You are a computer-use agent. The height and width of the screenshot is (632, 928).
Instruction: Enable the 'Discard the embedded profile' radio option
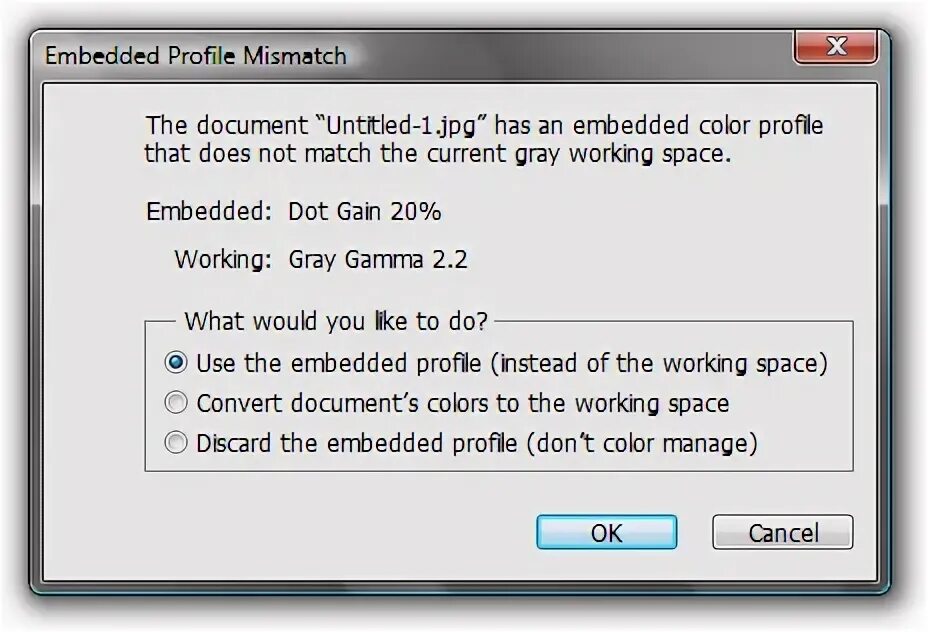pyautogui.click(x=176, y=443)
